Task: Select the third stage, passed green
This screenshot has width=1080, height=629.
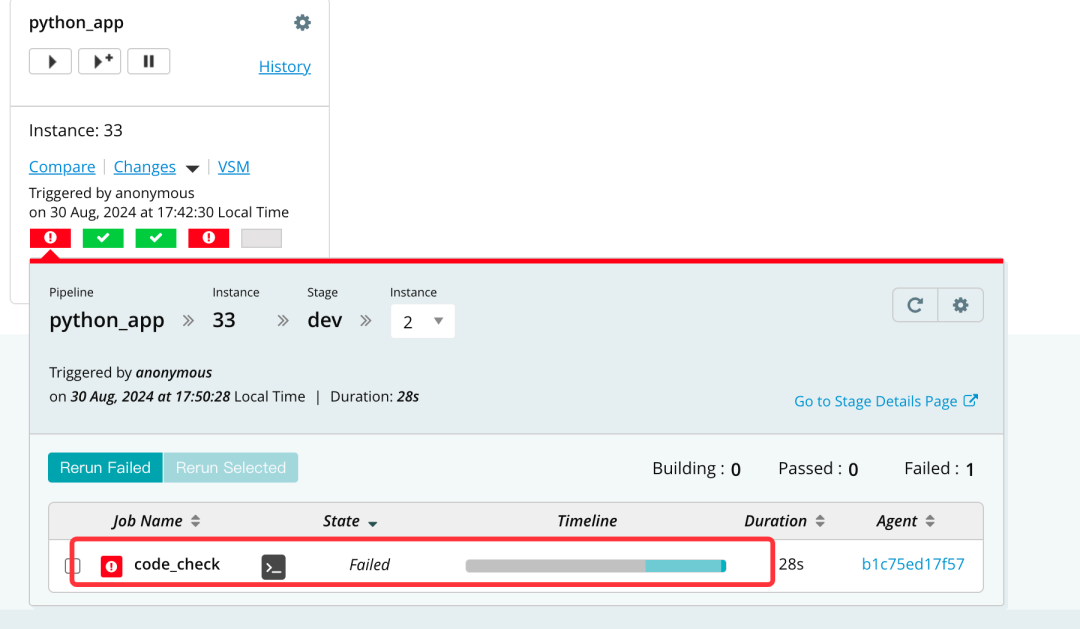Action: (156, 238)
